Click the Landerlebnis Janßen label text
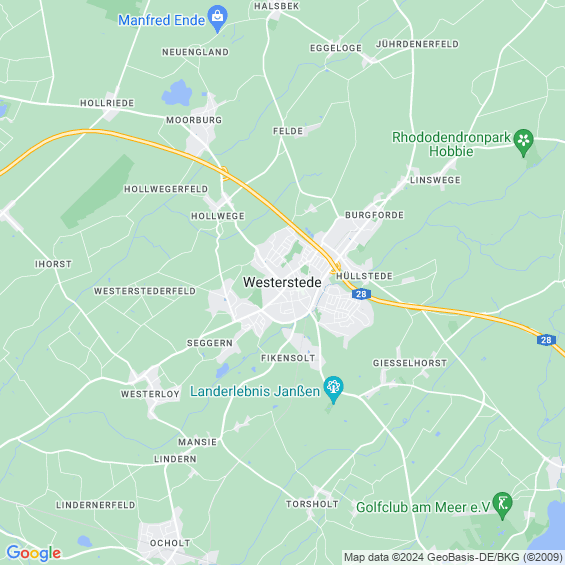 pos(255,391)
